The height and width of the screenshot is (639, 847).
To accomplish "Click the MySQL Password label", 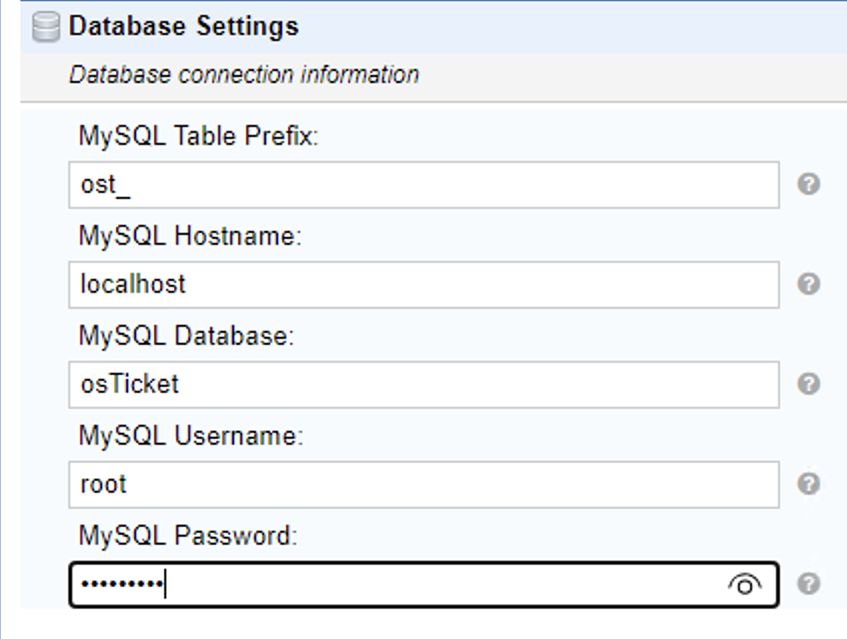I will (x=188, y=536).
